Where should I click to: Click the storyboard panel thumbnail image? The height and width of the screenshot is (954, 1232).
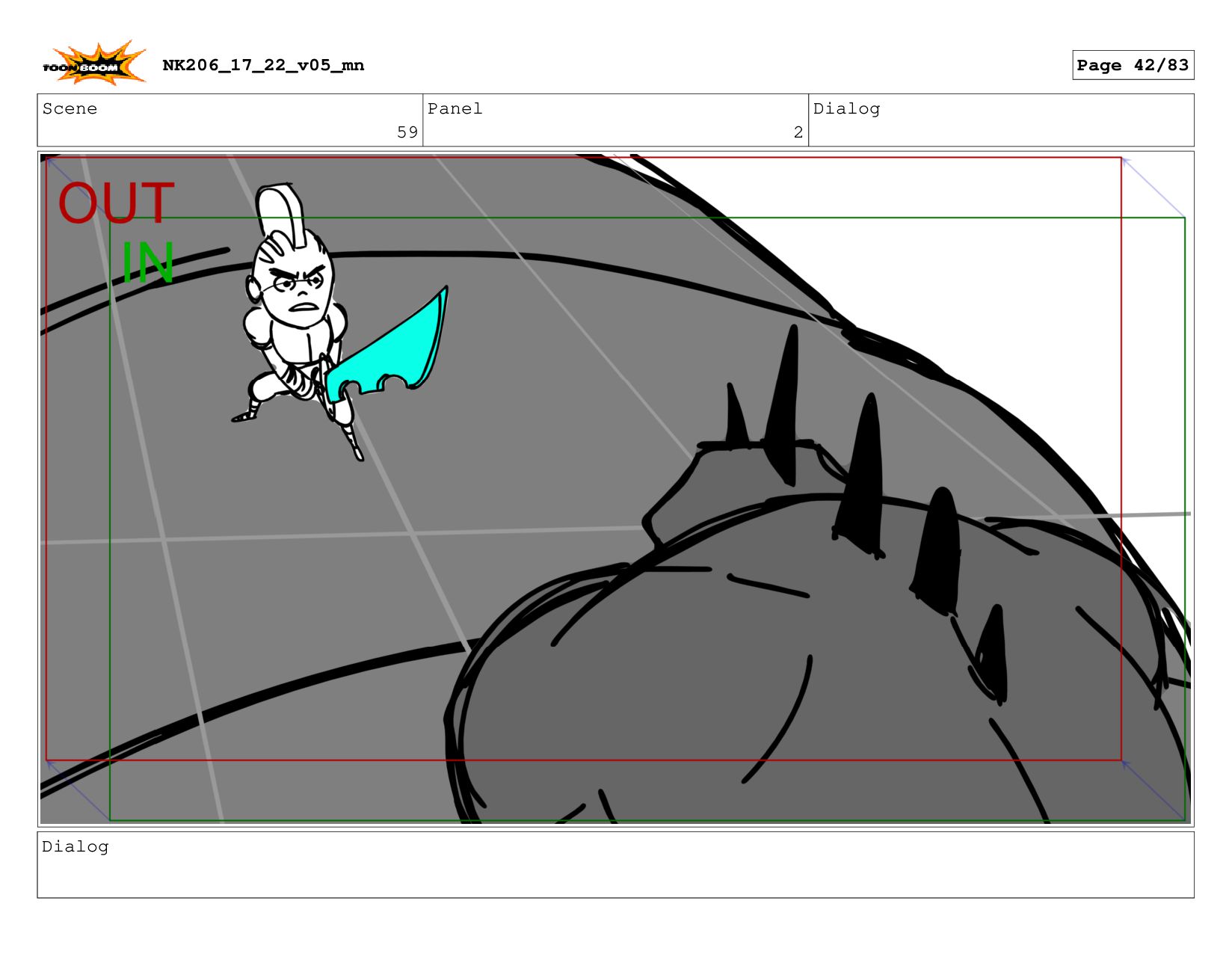pos(615,489)
